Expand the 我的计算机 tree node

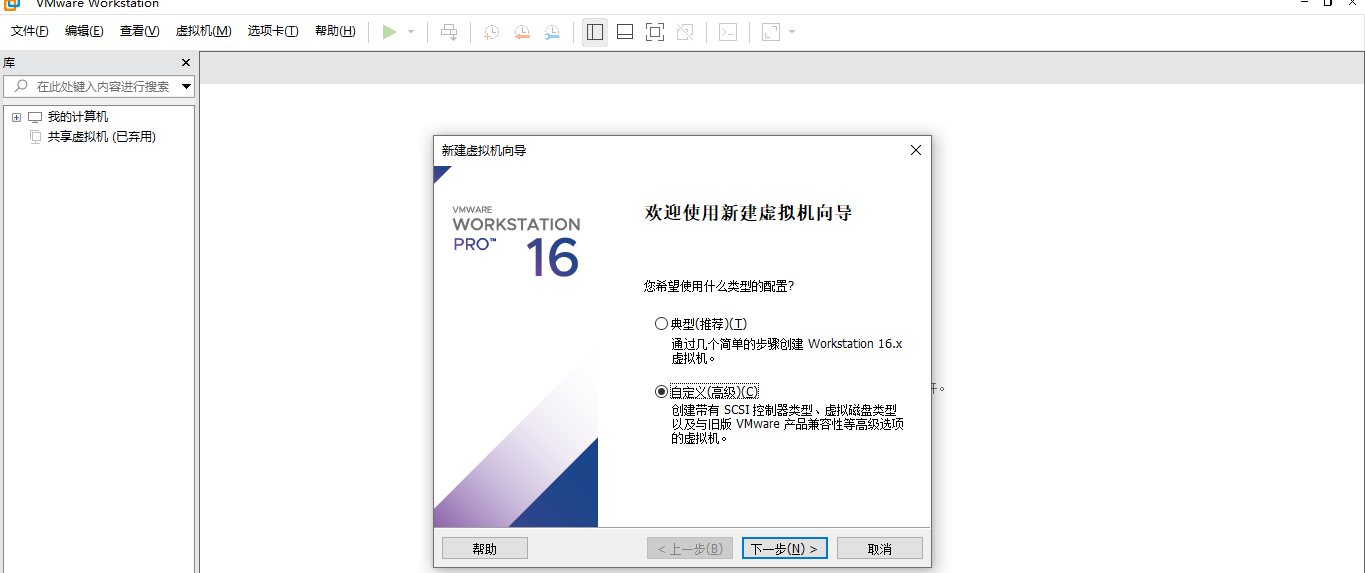pyautogui.click(x=16, y=117)
